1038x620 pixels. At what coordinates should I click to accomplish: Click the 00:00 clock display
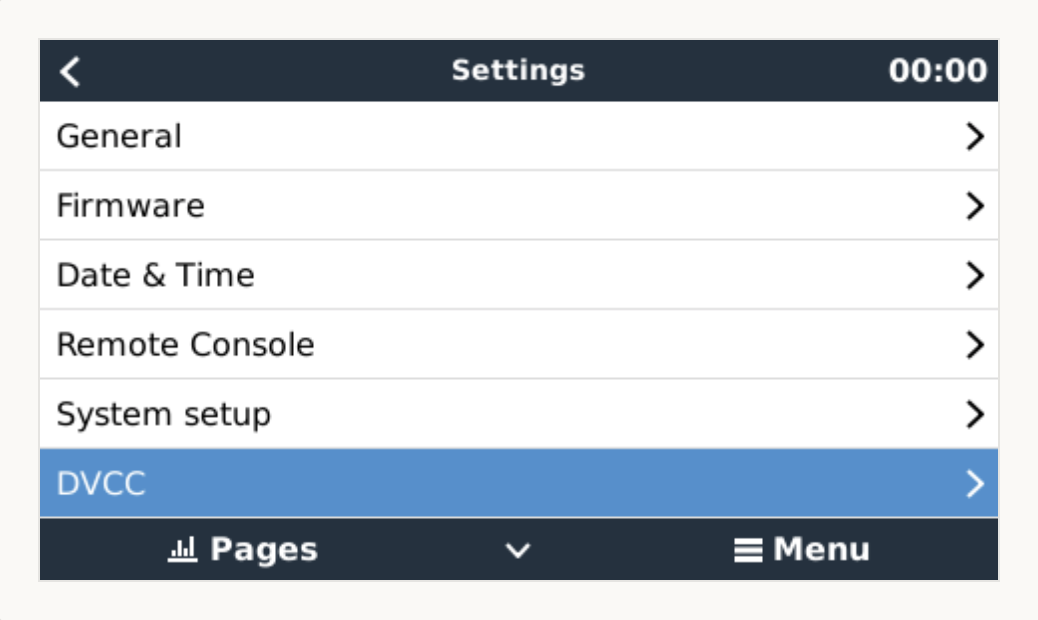pyautogui.click(x=937, y=71)
